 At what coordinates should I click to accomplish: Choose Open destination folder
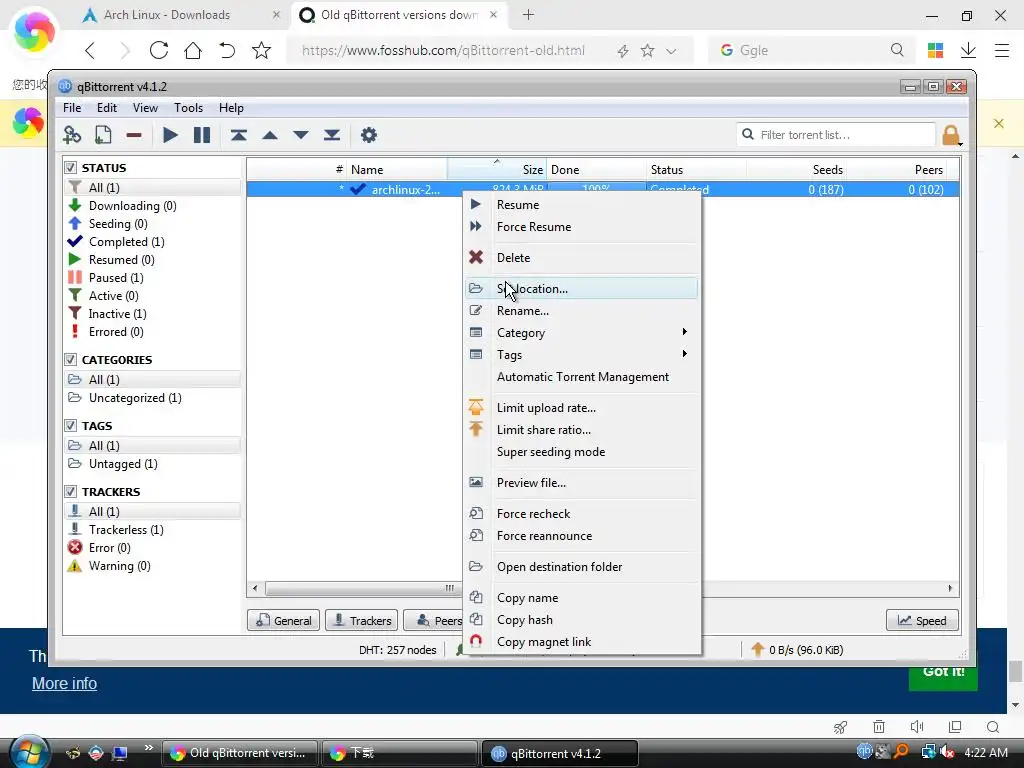click(x=581, y=567)
